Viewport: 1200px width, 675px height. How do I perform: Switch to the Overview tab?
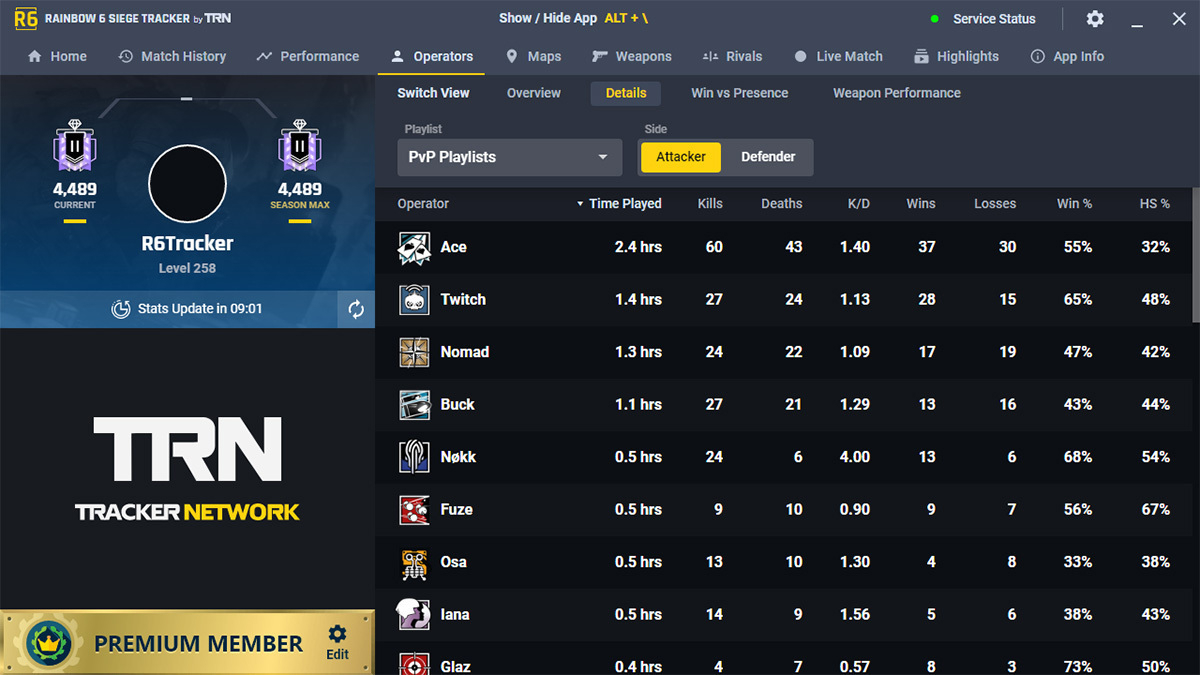(x=533, y=93)
